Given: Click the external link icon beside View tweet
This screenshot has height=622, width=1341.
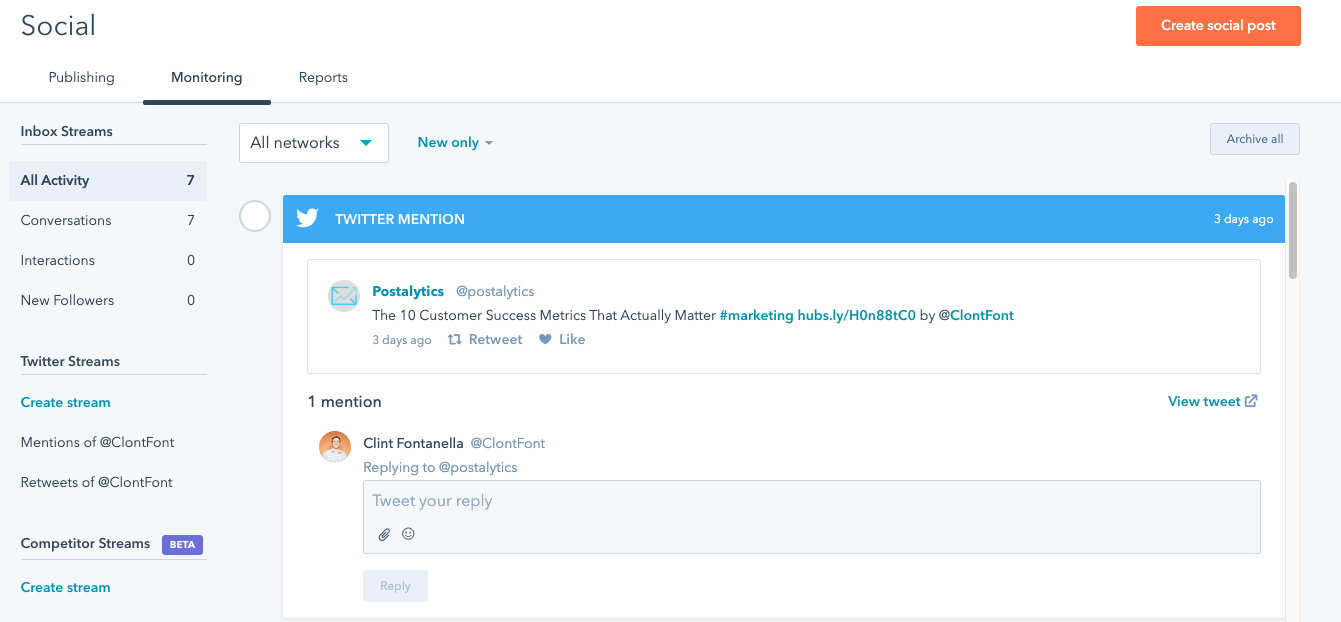Looking at the screenshot, I should point(1251,401).
